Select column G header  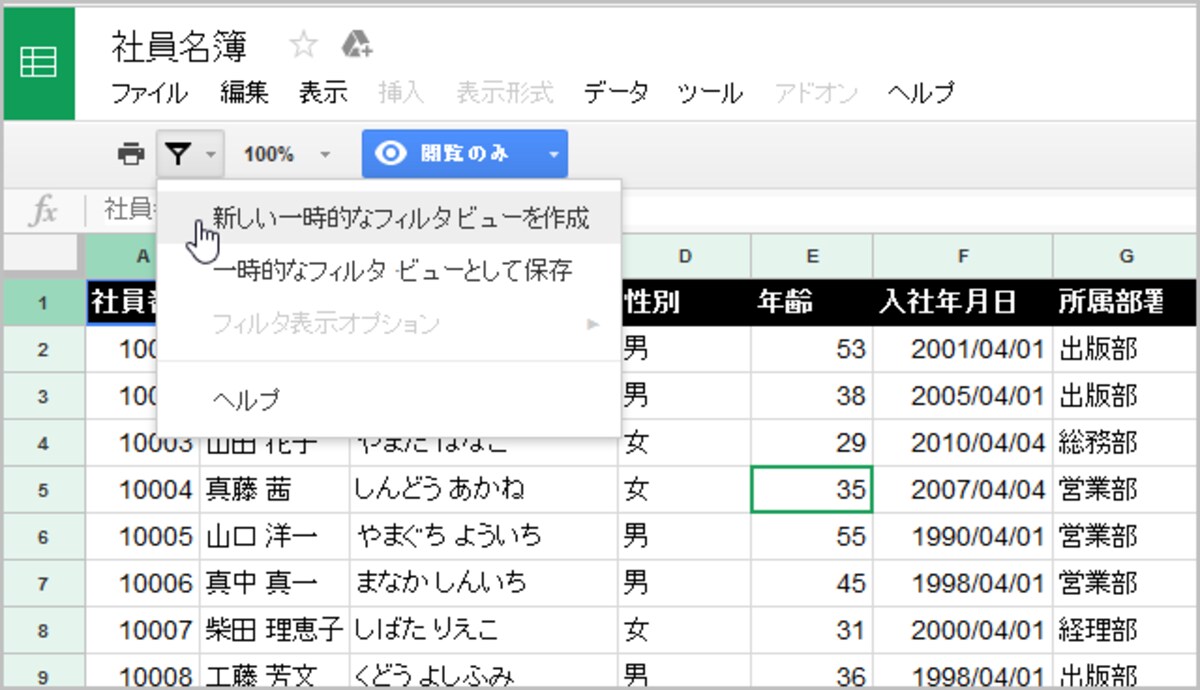(x=1125, y=256)
